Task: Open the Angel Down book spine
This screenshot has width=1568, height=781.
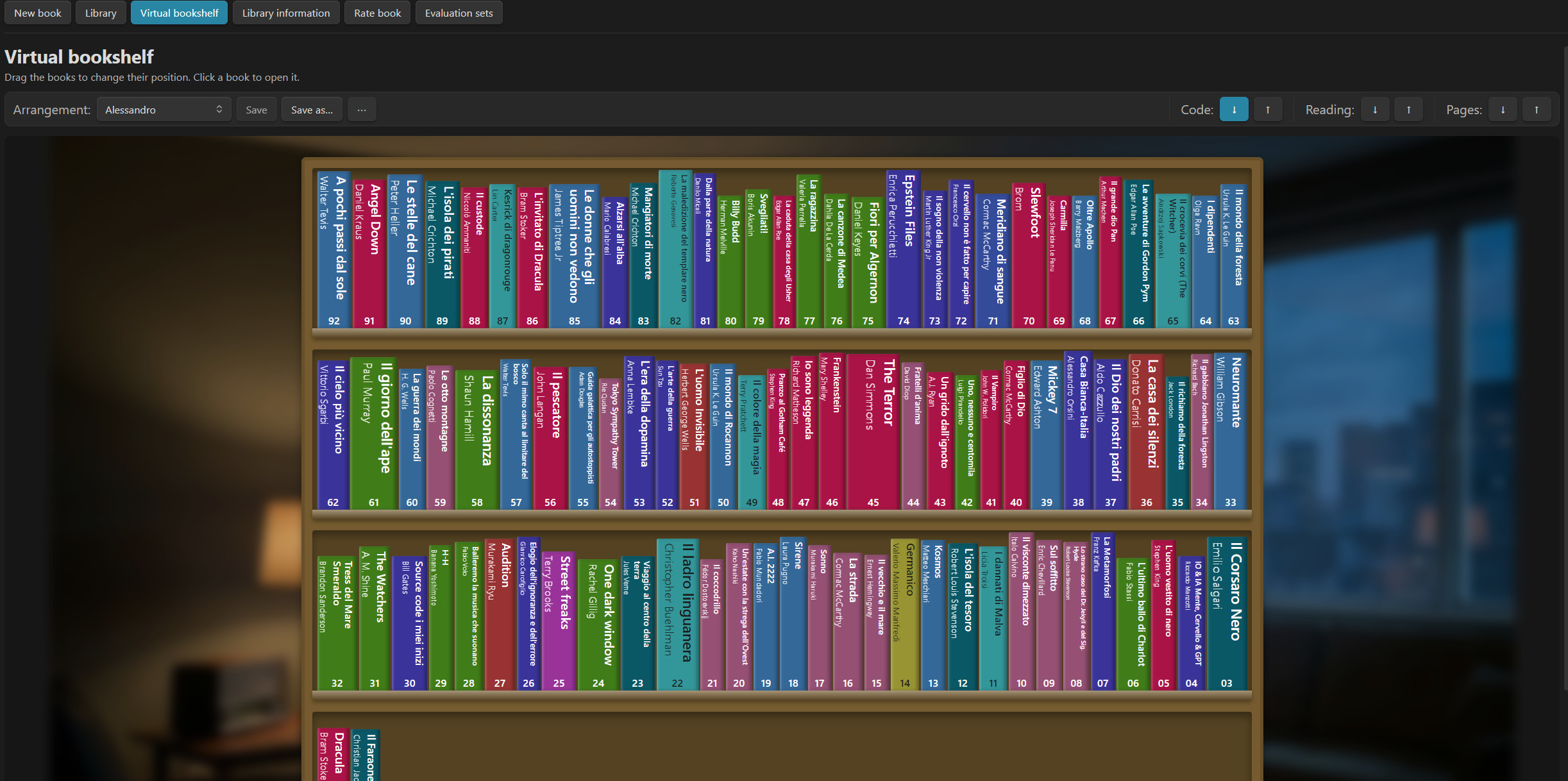Action: tap(369, 254)
